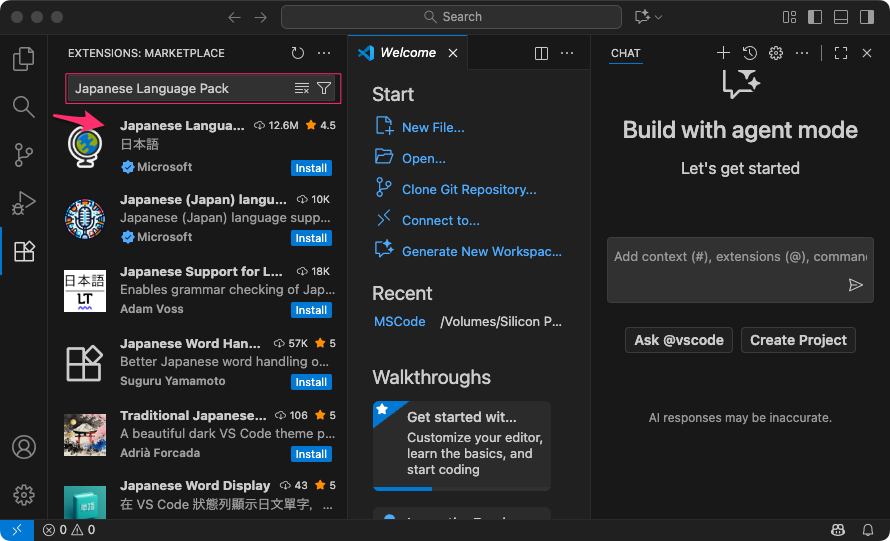
Task: Select the Welcome editor tab
Action: [x=407, y=53]
